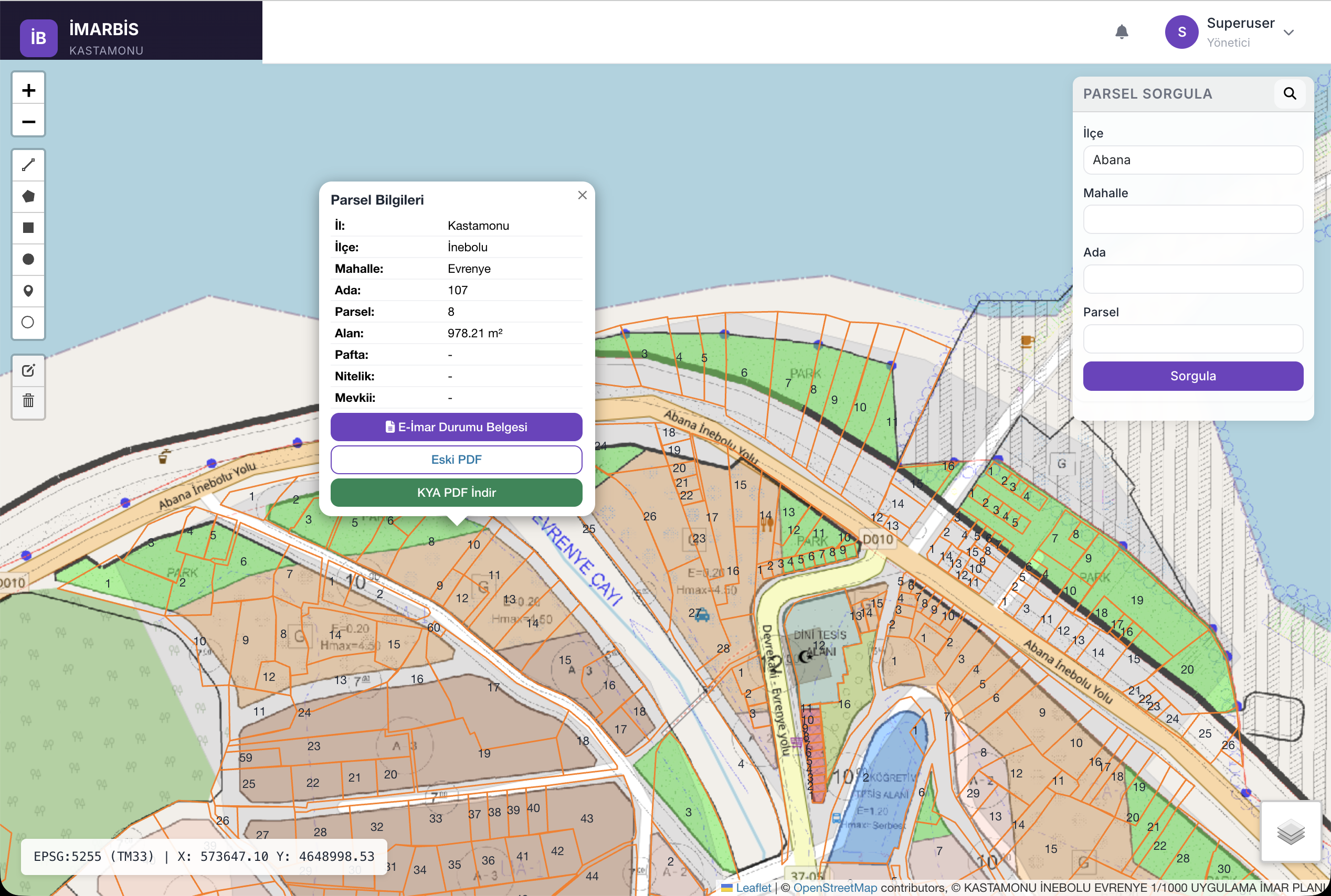
Task: Select the draw filled circle tool
Action: (28, 260)
